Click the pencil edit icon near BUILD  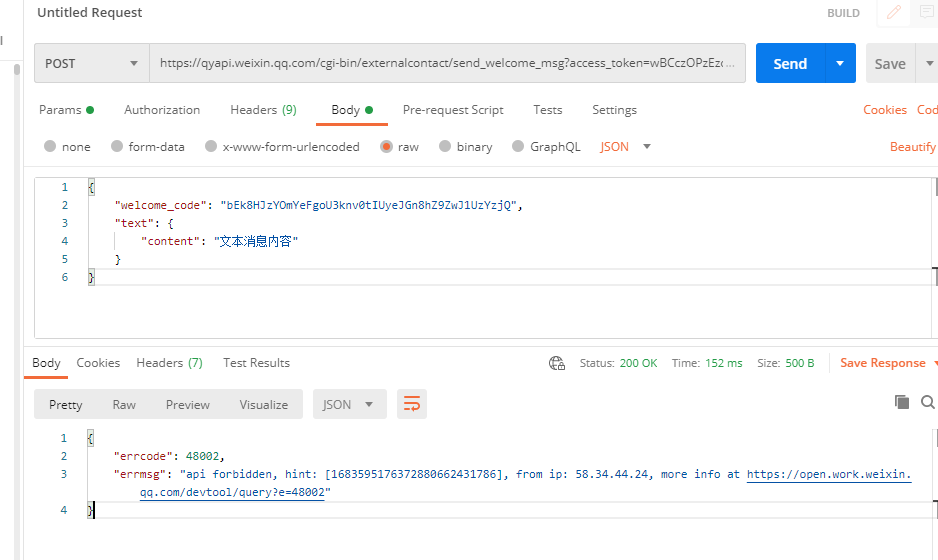pyautogui.click(x=894, y=13)
